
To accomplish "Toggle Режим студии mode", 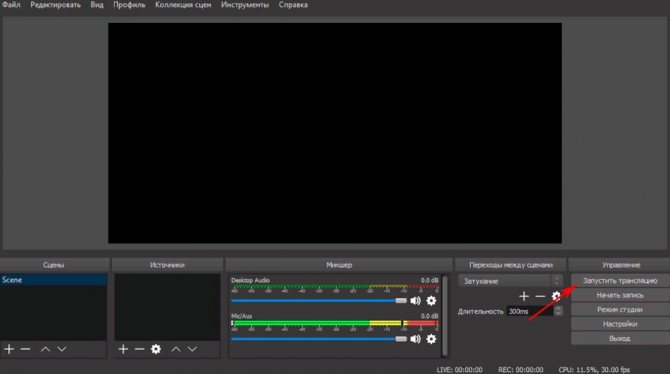I will click(x=620, y=309).
